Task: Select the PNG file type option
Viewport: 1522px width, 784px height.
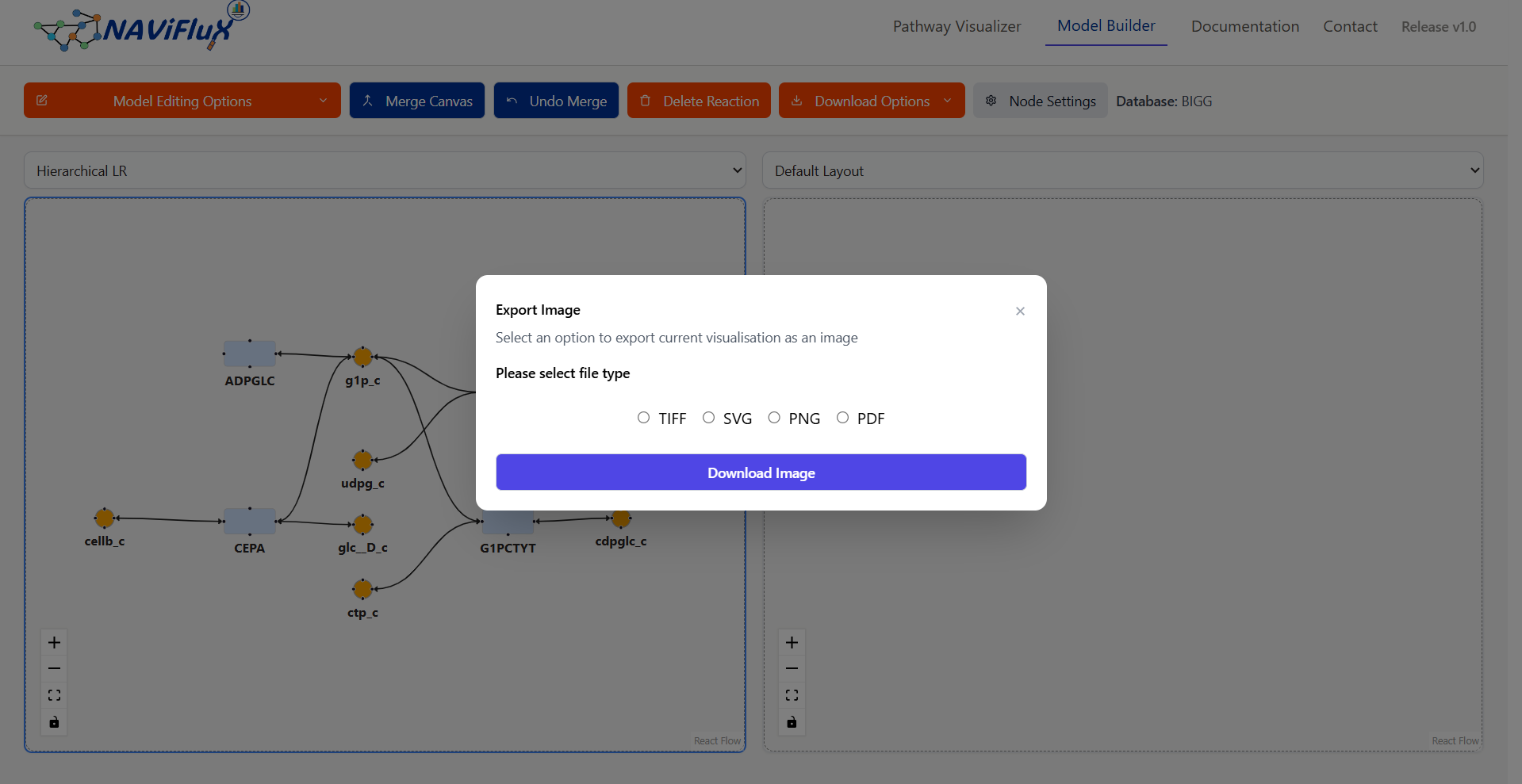Action: point(774,417)
